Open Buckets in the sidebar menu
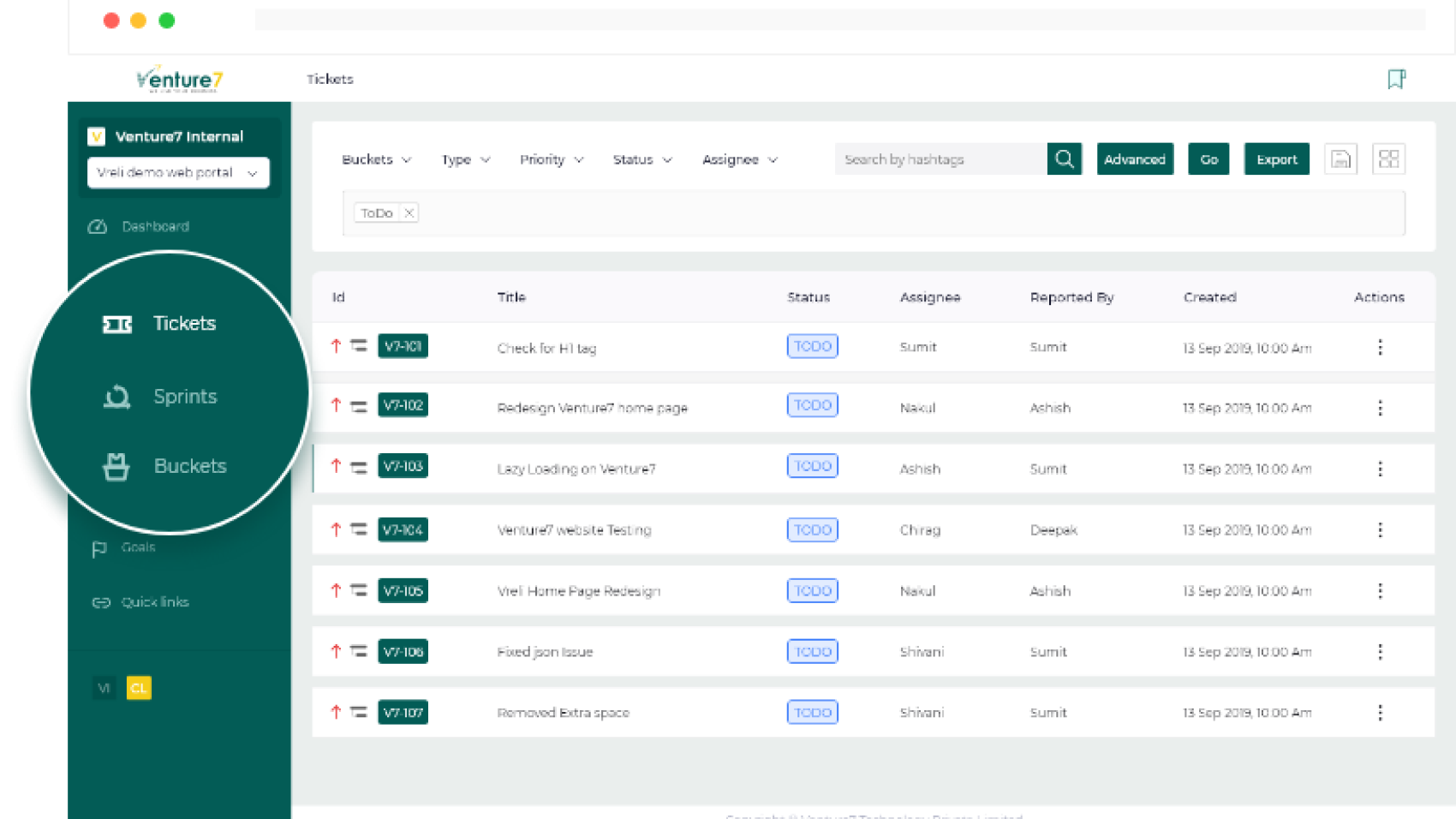Viewport: 1456px width, 819px height. 190,466
